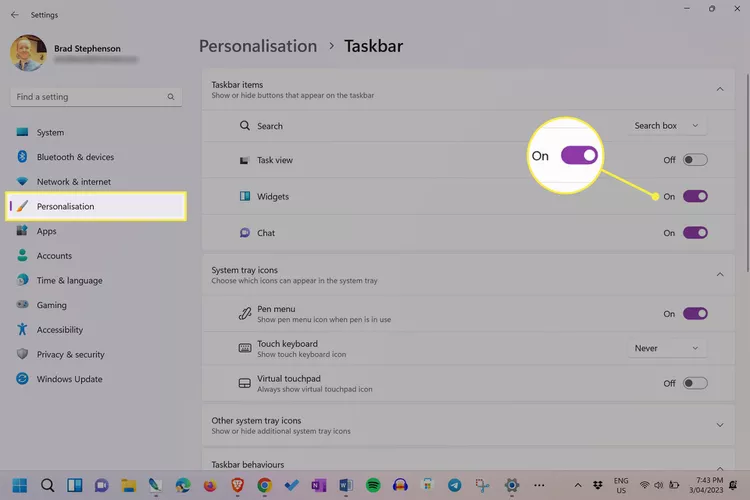This screenshot has width=750, height=500.
Task: Open the Apps settings category
Action: [x=96, y=231]
